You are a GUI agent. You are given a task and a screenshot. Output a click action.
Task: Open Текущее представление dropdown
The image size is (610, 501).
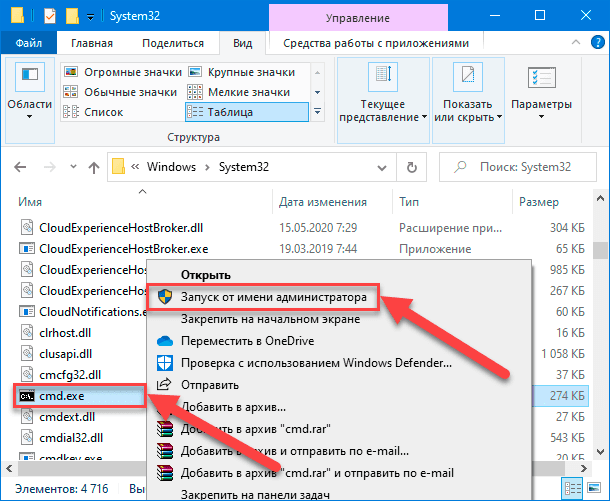[383, 100]
